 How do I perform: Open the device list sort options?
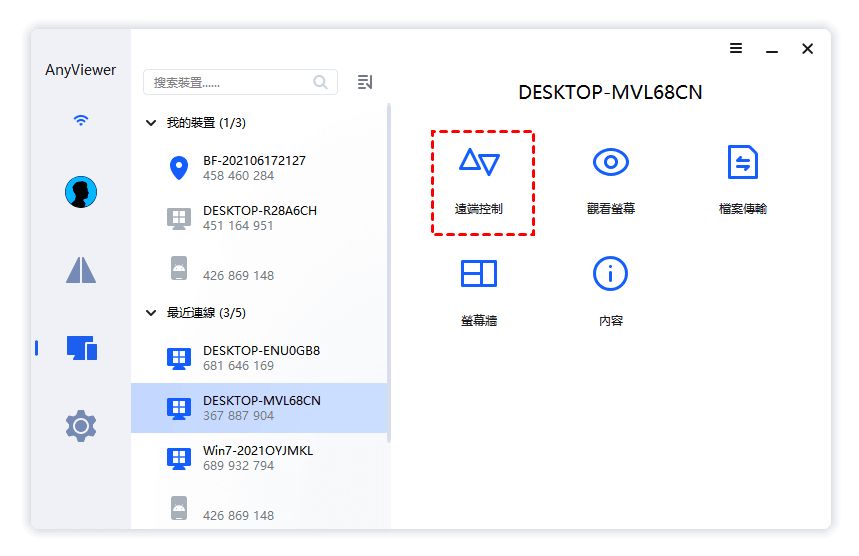coord(365,82)
